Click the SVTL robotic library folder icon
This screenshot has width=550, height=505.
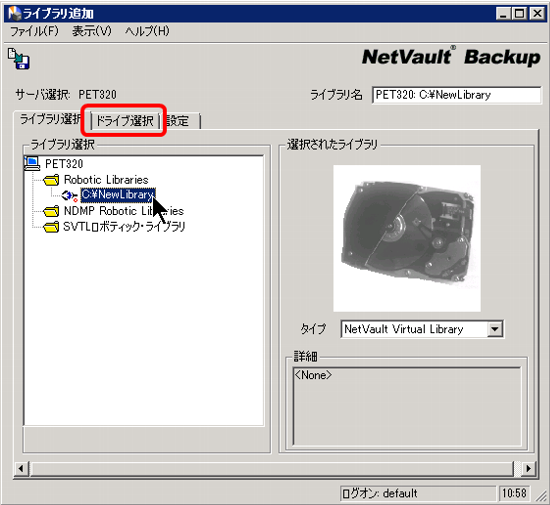pyautogui.click(x=51, y=227)
